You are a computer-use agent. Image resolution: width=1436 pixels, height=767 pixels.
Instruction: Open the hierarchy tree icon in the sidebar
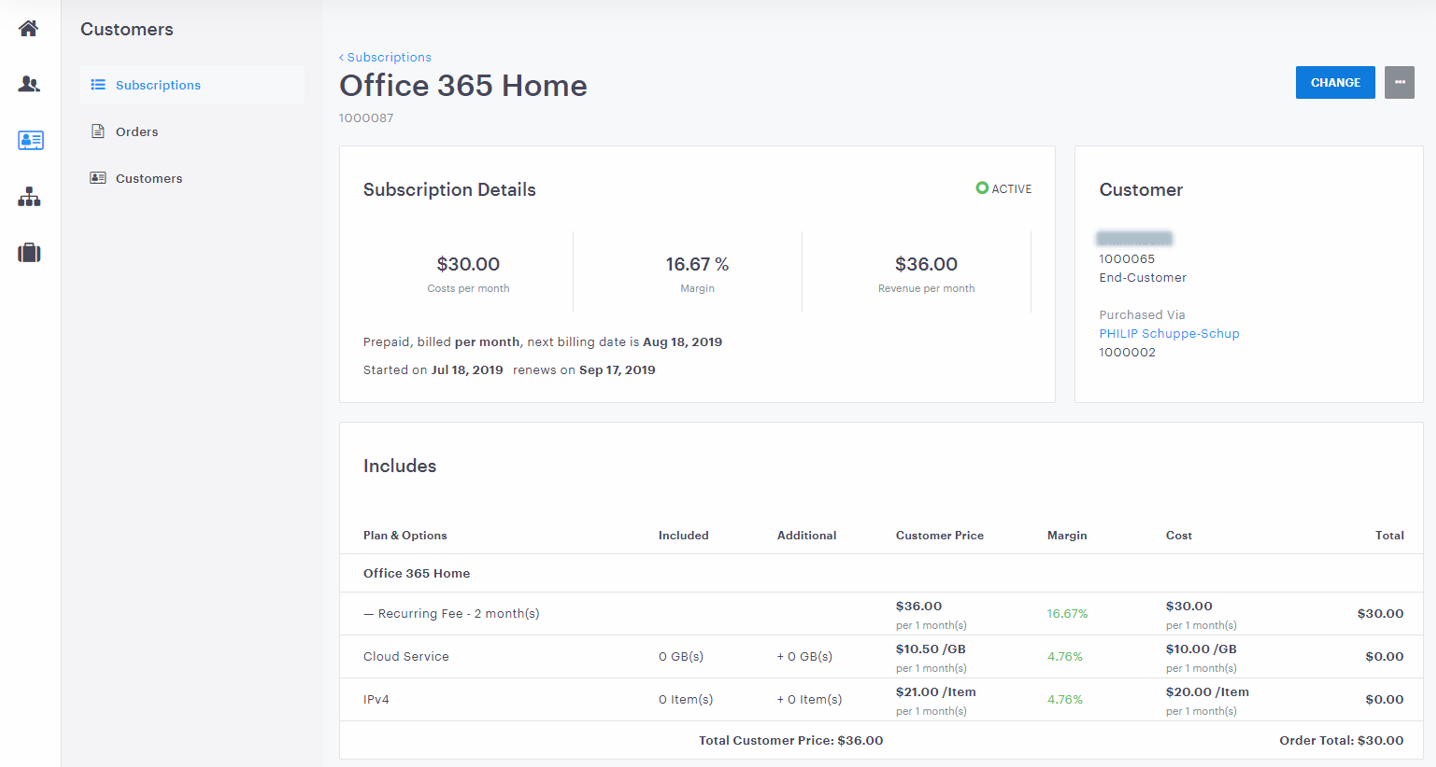coord(29,197)
